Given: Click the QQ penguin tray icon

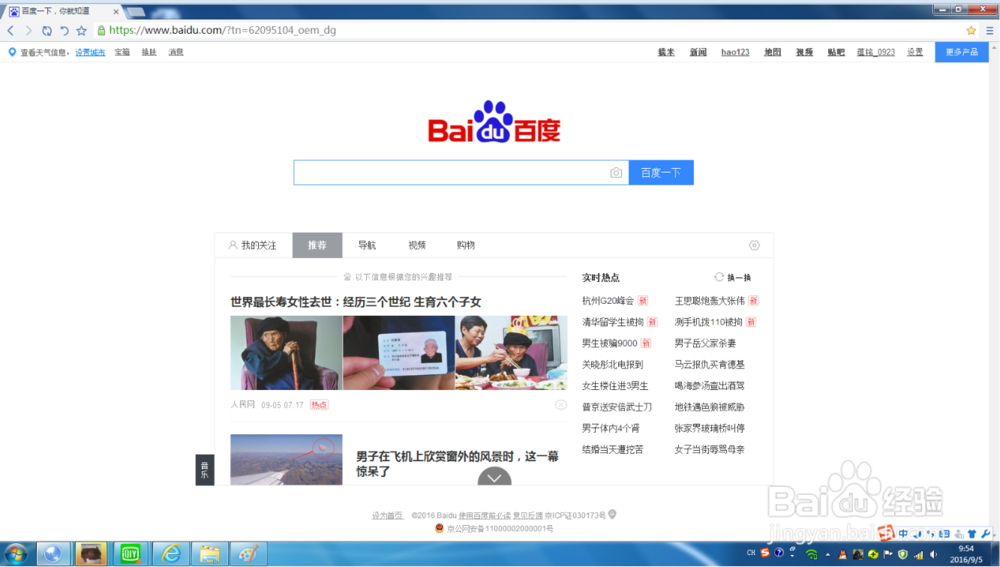Looking at the screenshot, I should click(842, 555).
